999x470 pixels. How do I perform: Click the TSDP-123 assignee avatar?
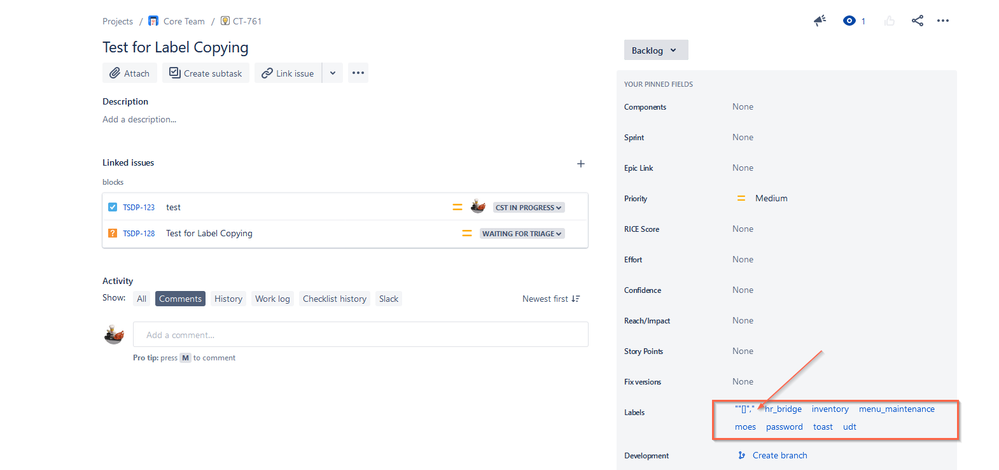click(478, 206)
